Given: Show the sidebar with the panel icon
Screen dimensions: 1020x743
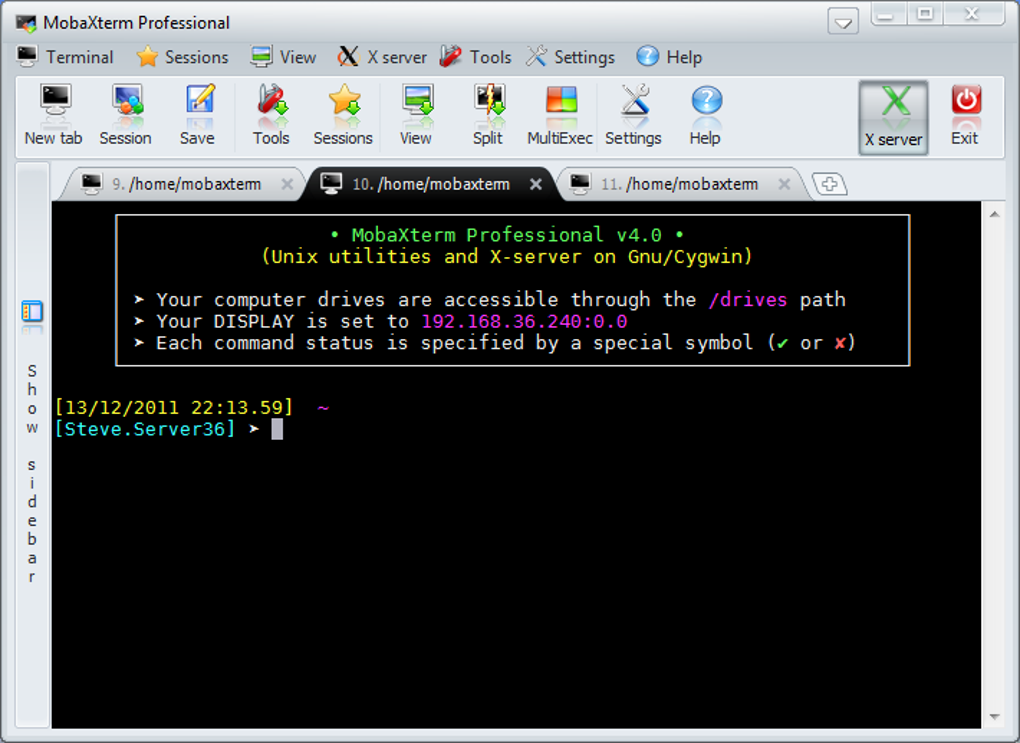Looking at the screenshot, I should (32, 312).
